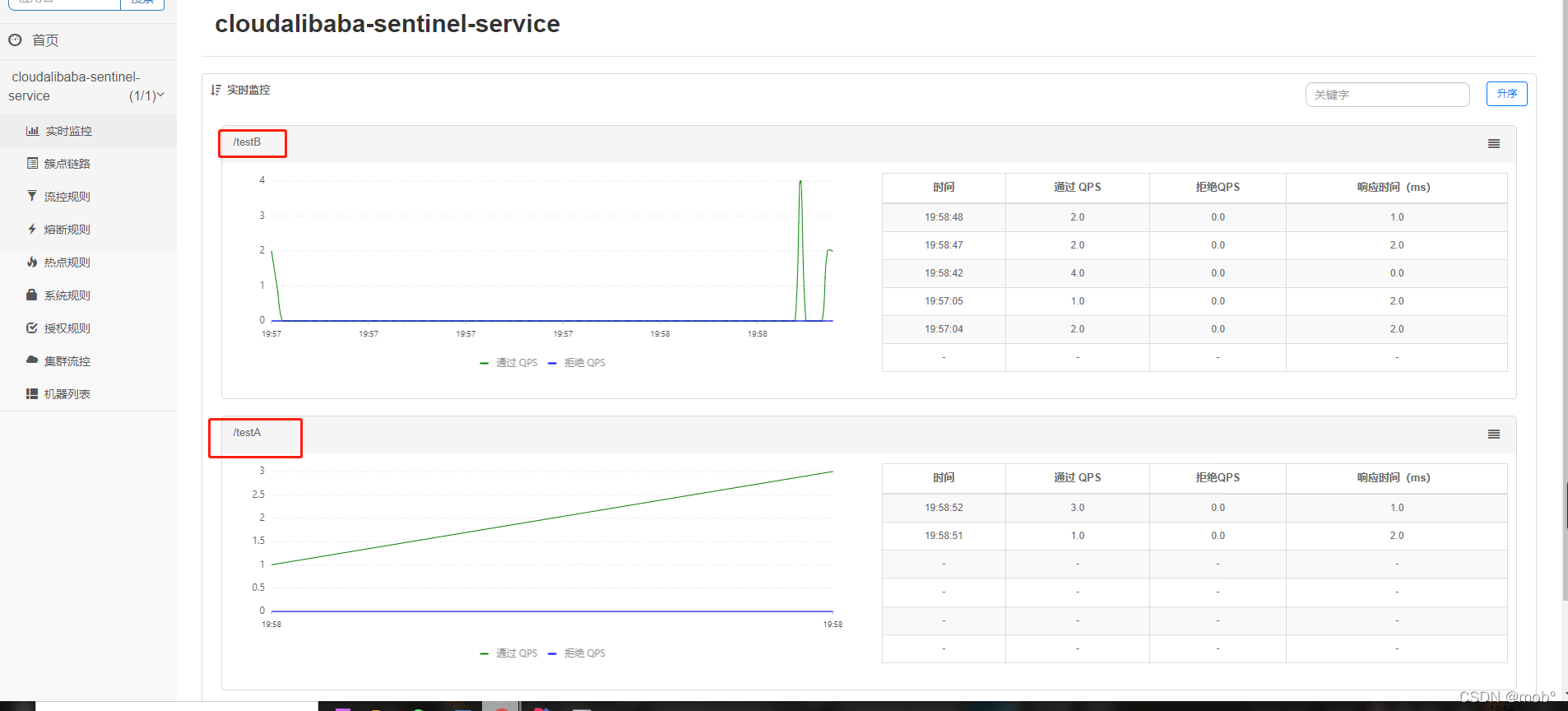Click the 升序 sort button
This screenshot has height=711, width=1568.
pyautogui.click(x=1506, y=94)
